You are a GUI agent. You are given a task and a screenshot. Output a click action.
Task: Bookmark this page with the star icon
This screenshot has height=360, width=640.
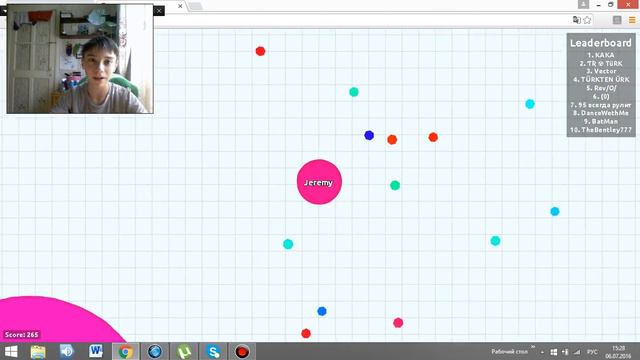pos(587,20)
